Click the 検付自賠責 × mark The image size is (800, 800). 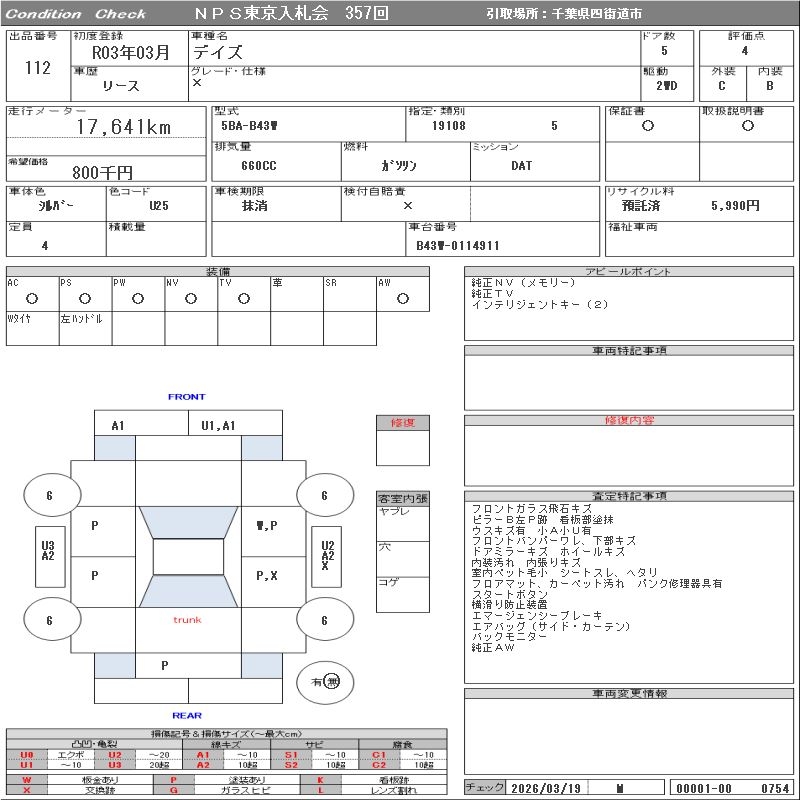408,206
